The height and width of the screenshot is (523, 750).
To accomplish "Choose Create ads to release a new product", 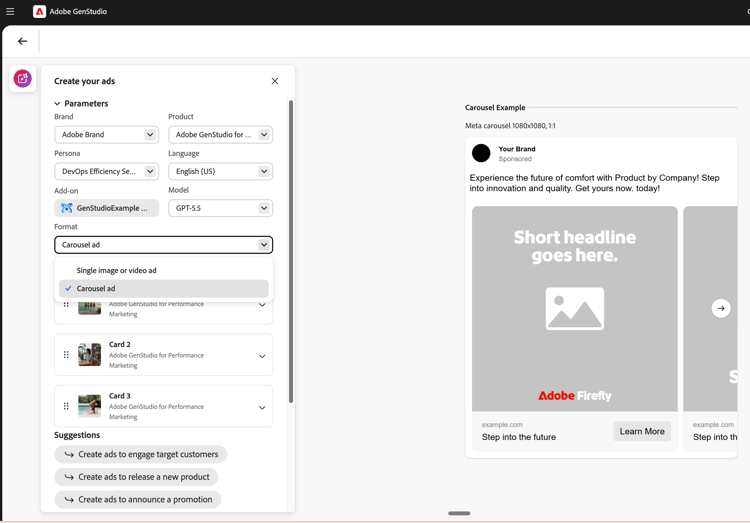I will point(136,477).
